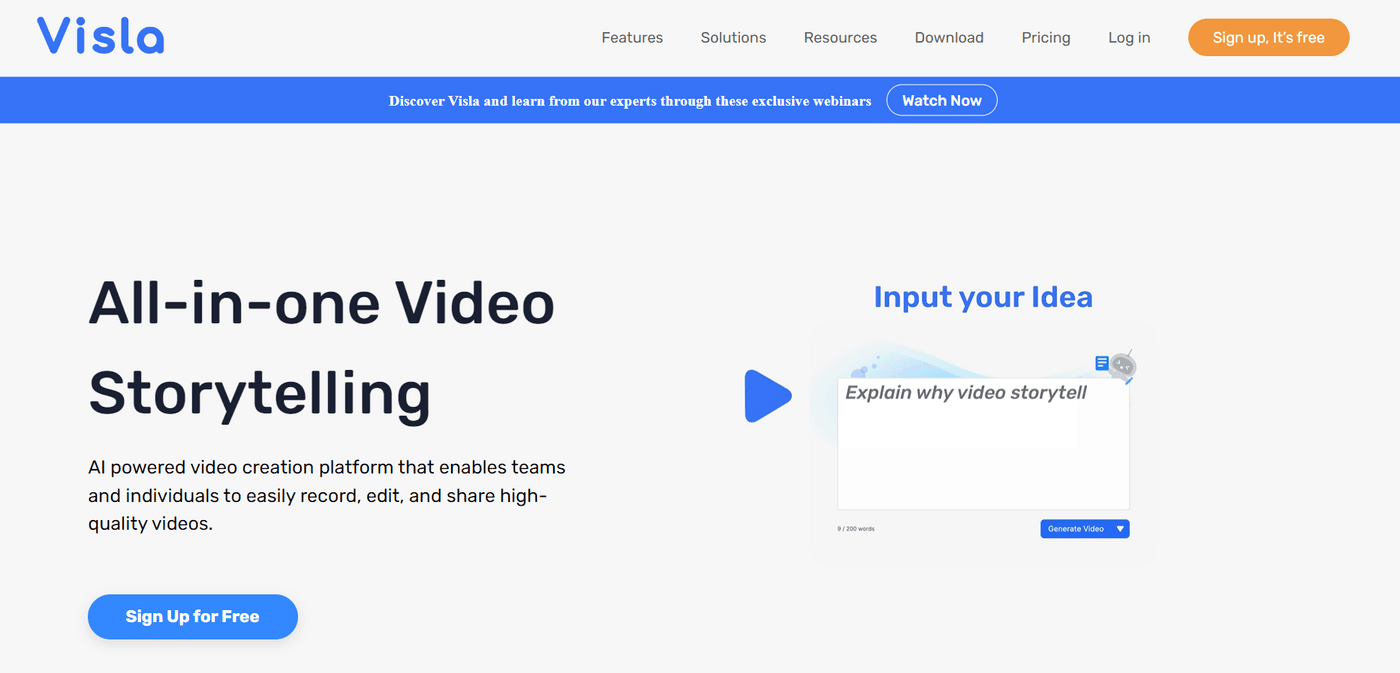Select Download in the navigation bar
1400x673 pixels.
coord(948,37)
